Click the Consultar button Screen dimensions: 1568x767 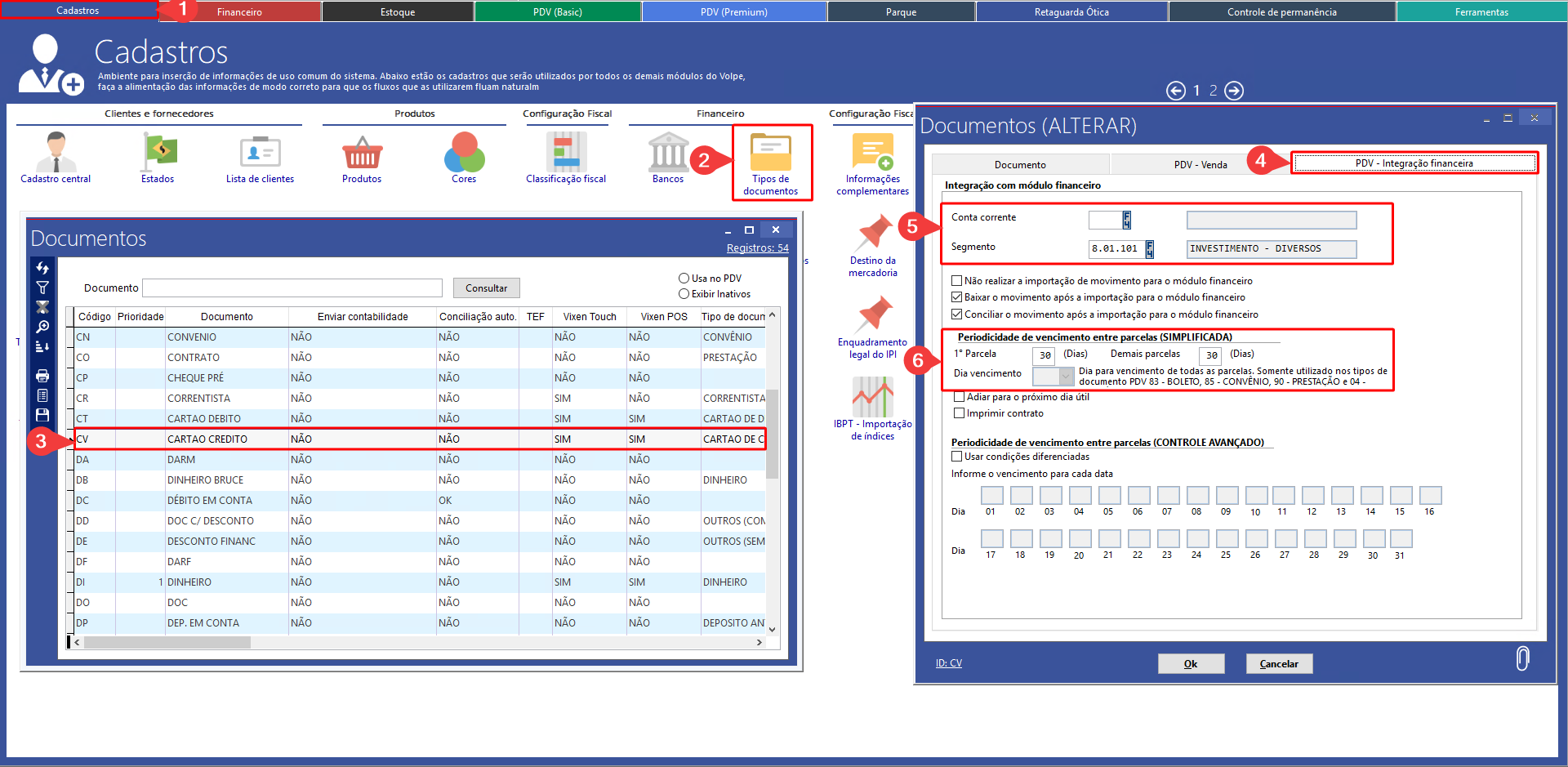coord(486,288)
